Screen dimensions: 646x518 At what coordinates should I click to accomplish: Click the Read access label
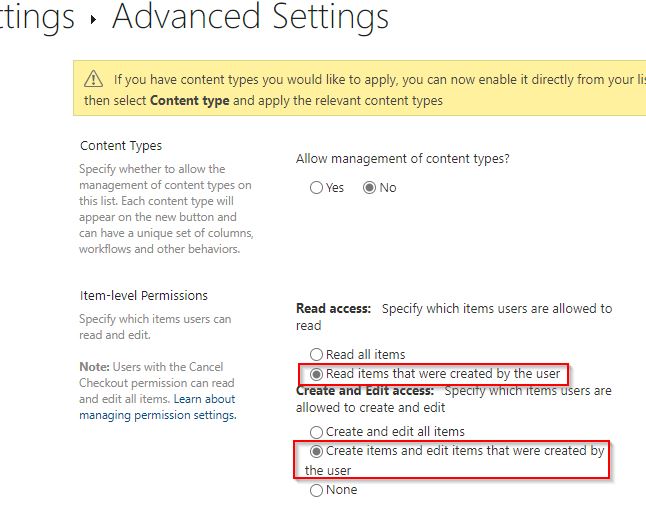[335, 309]
